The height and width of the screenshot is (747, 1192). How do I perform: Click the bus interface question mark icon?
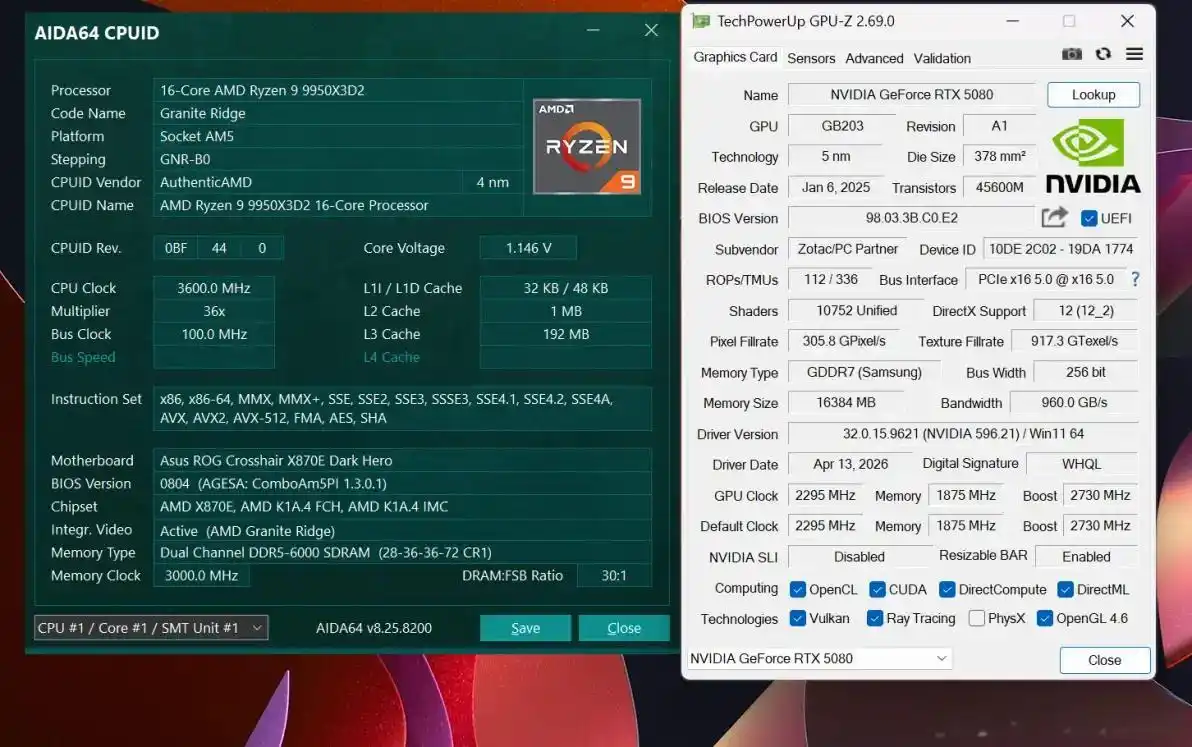click(1135, 279)
